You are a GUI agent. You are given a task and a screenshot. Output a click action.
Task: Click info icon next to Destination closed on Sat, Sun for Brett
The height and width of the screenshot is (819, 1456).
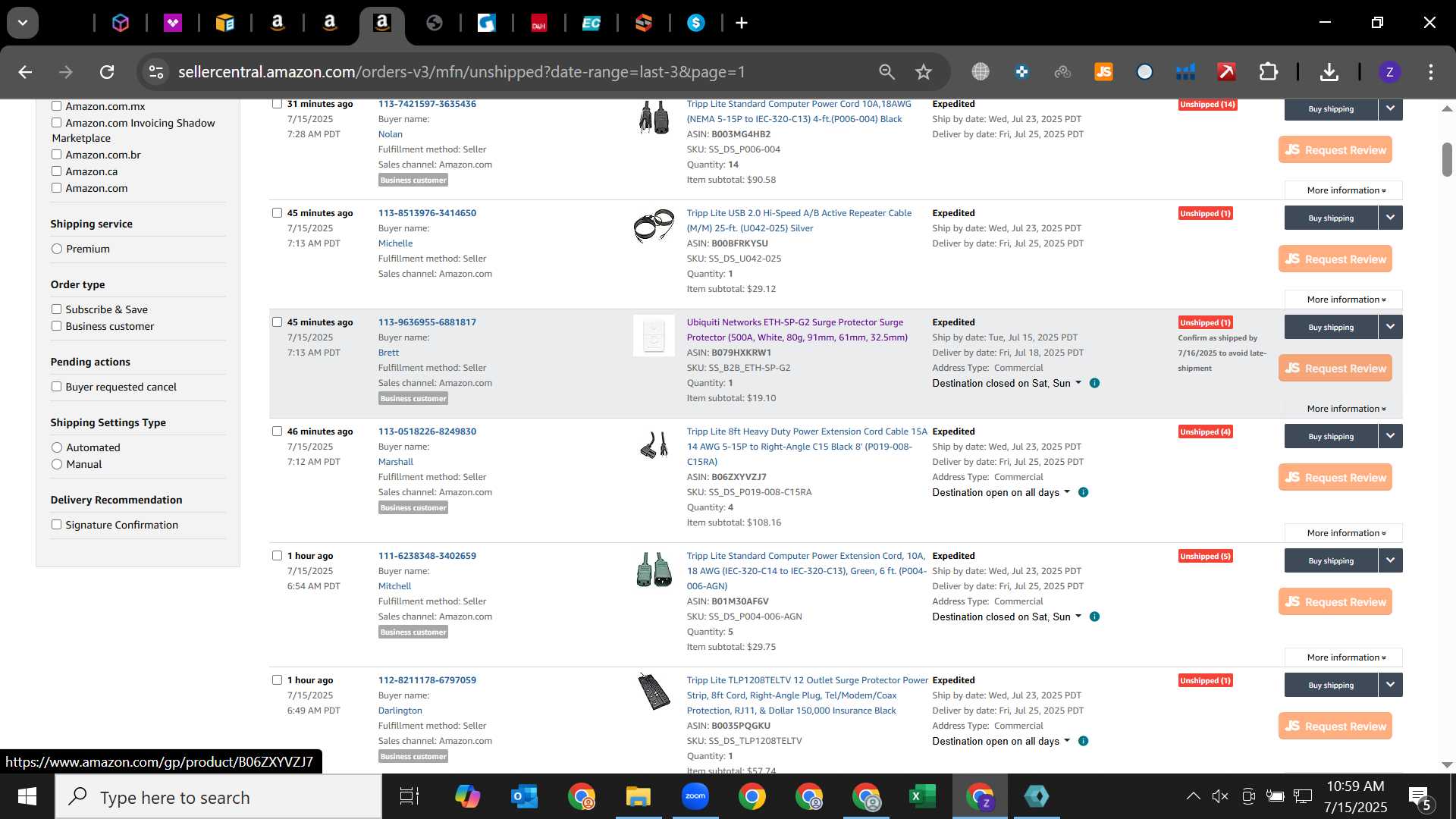[x=1094, y=383]
